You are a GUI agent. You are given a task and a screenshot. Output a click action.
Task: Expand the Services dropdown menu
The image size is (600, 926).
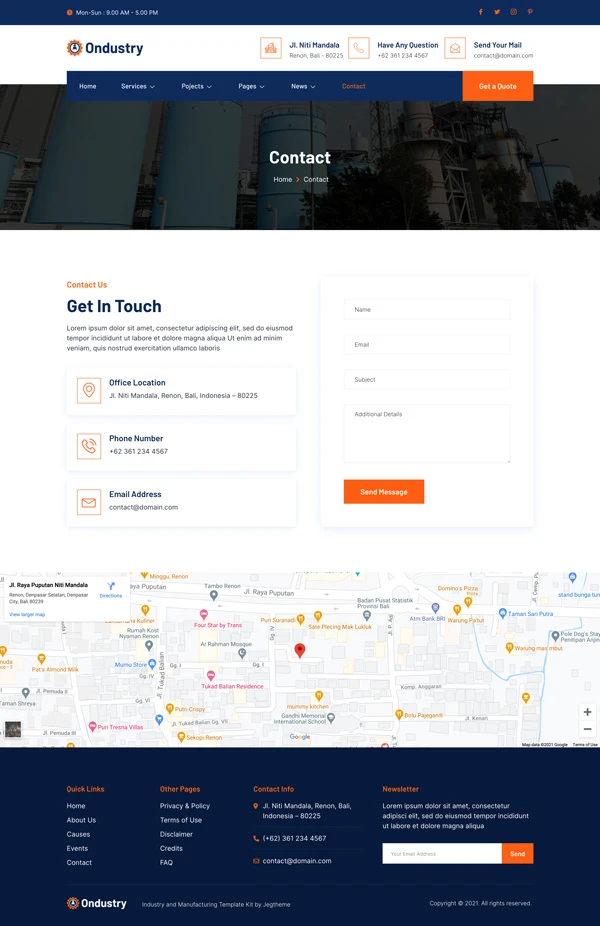(138, 86)
